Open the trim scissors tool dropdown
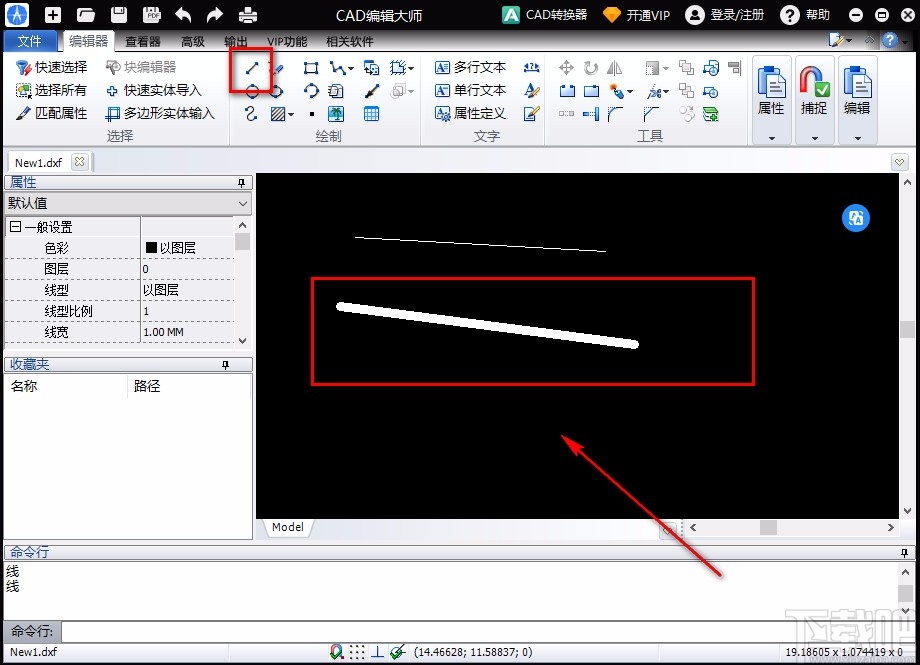Screen dimensions: 920x665 coord(665,92)
